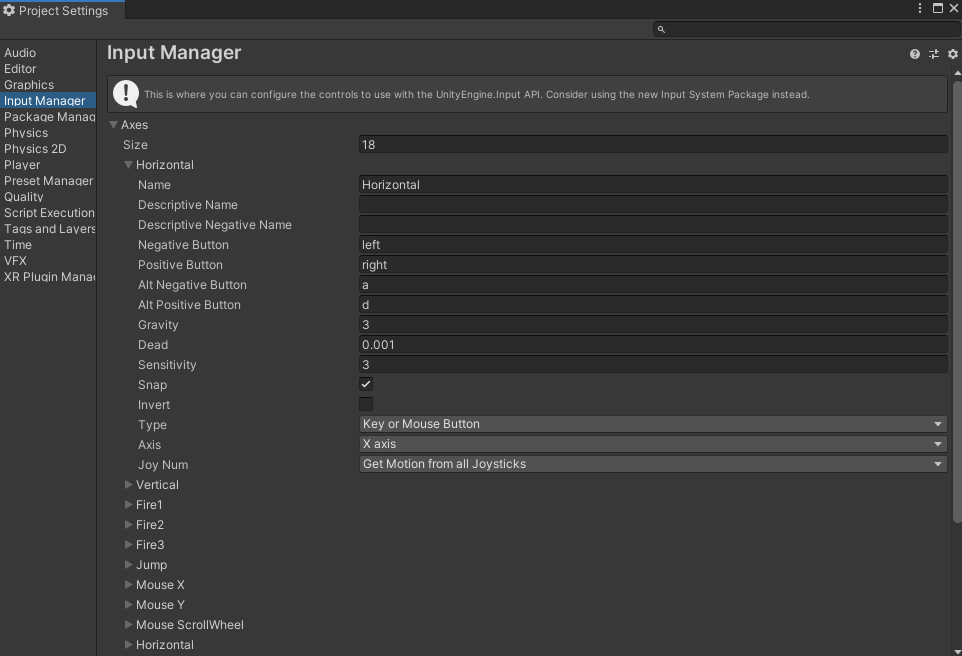This screenshot has width=962, height=656.
Task: Open the Input Manager help documentation icon
Action: click(915, 54)
